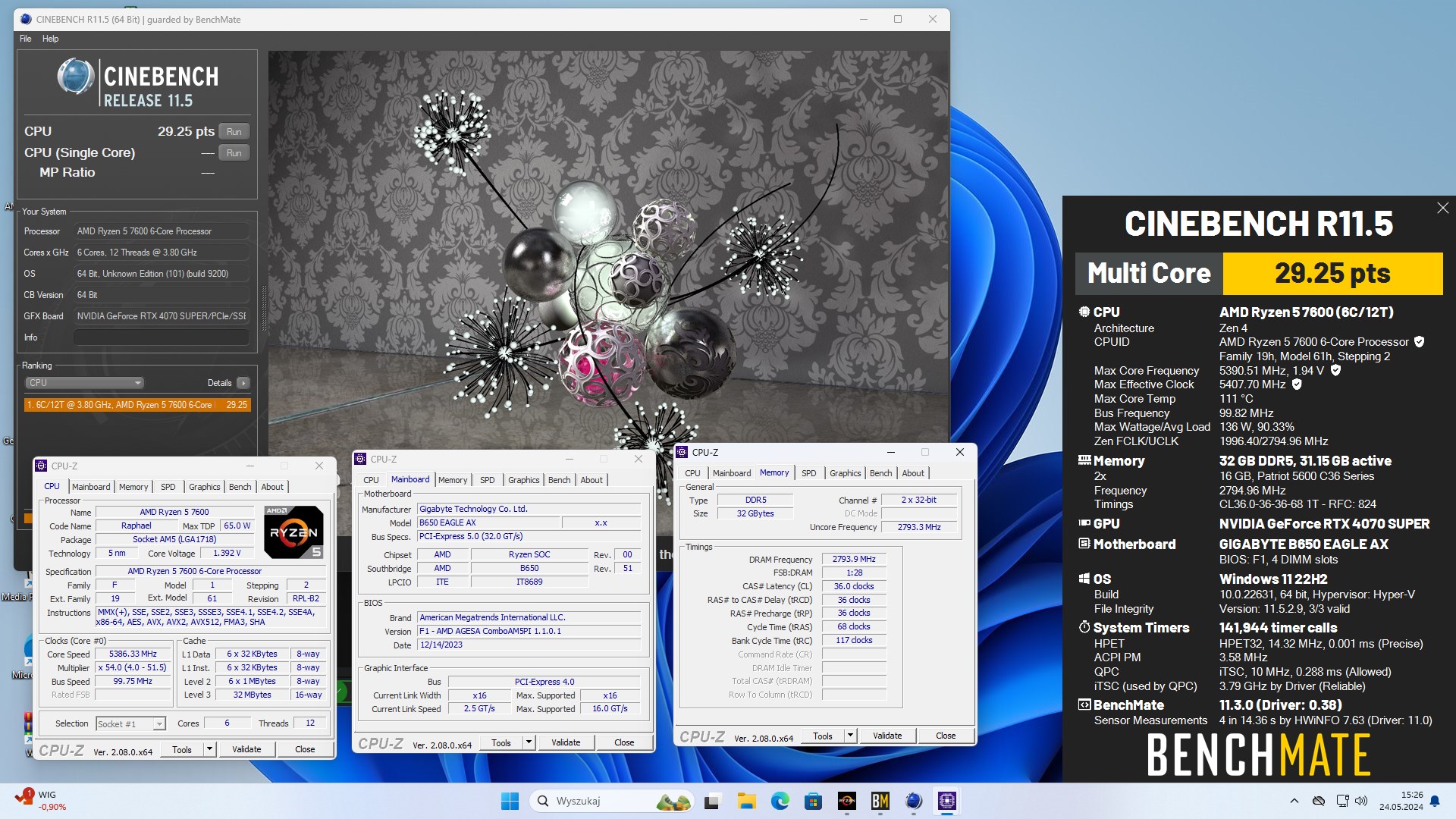
Task: Click Validate in middle CPU-Z window
Action: [x=566, y=742]
